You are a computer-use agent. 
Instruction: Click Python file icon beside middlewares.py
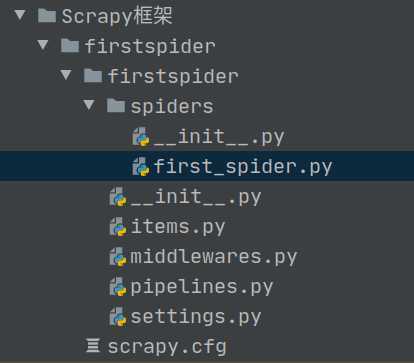(118, 257)
